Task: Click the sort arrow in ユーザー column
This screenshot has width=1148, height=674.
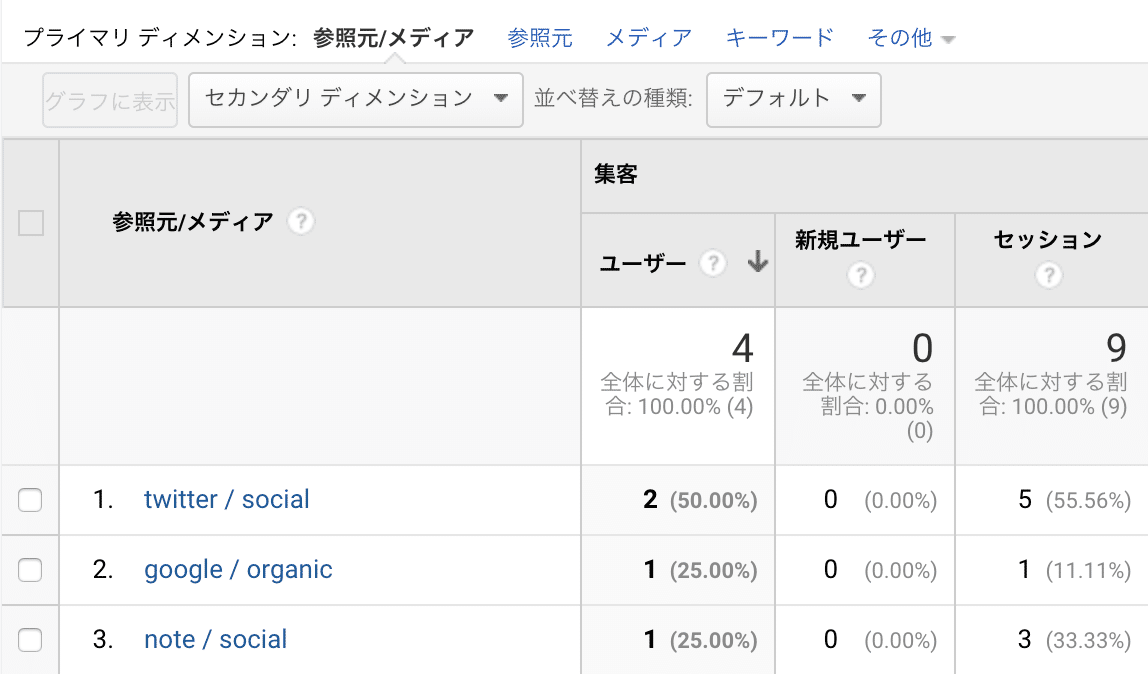Action: 757,263
